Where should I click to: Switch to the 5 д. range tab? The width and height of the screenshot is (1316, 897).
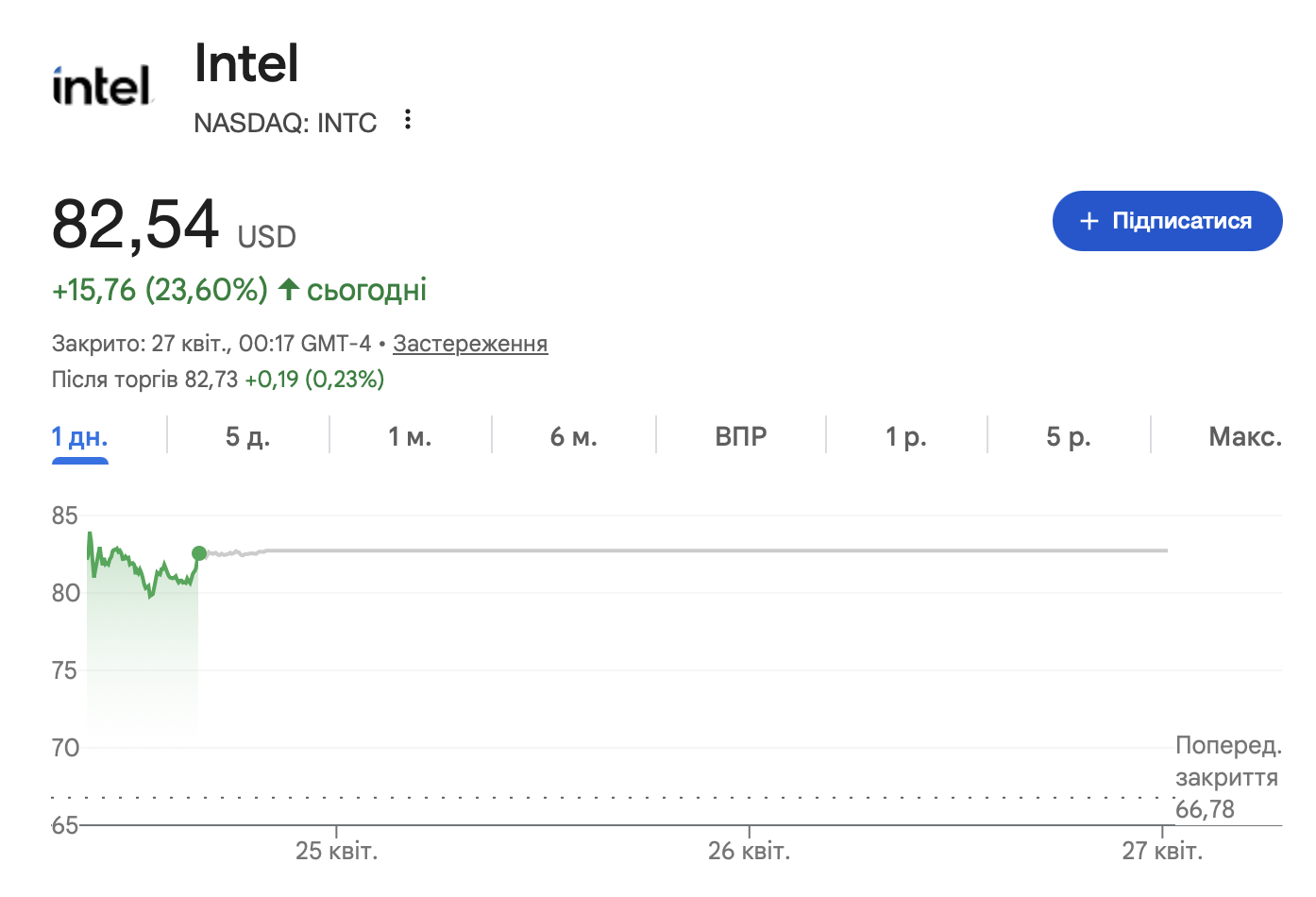pyautogui.click(x=247, y=437)
